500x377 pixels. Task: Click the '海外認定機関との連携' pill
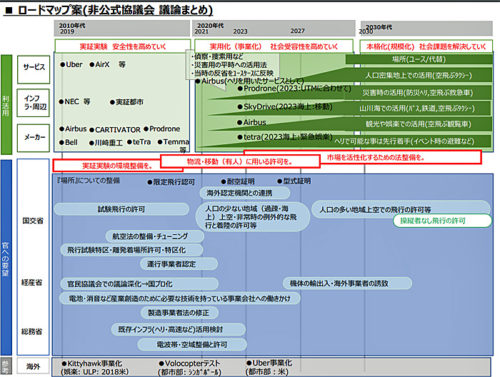click(x=245, y=193)
